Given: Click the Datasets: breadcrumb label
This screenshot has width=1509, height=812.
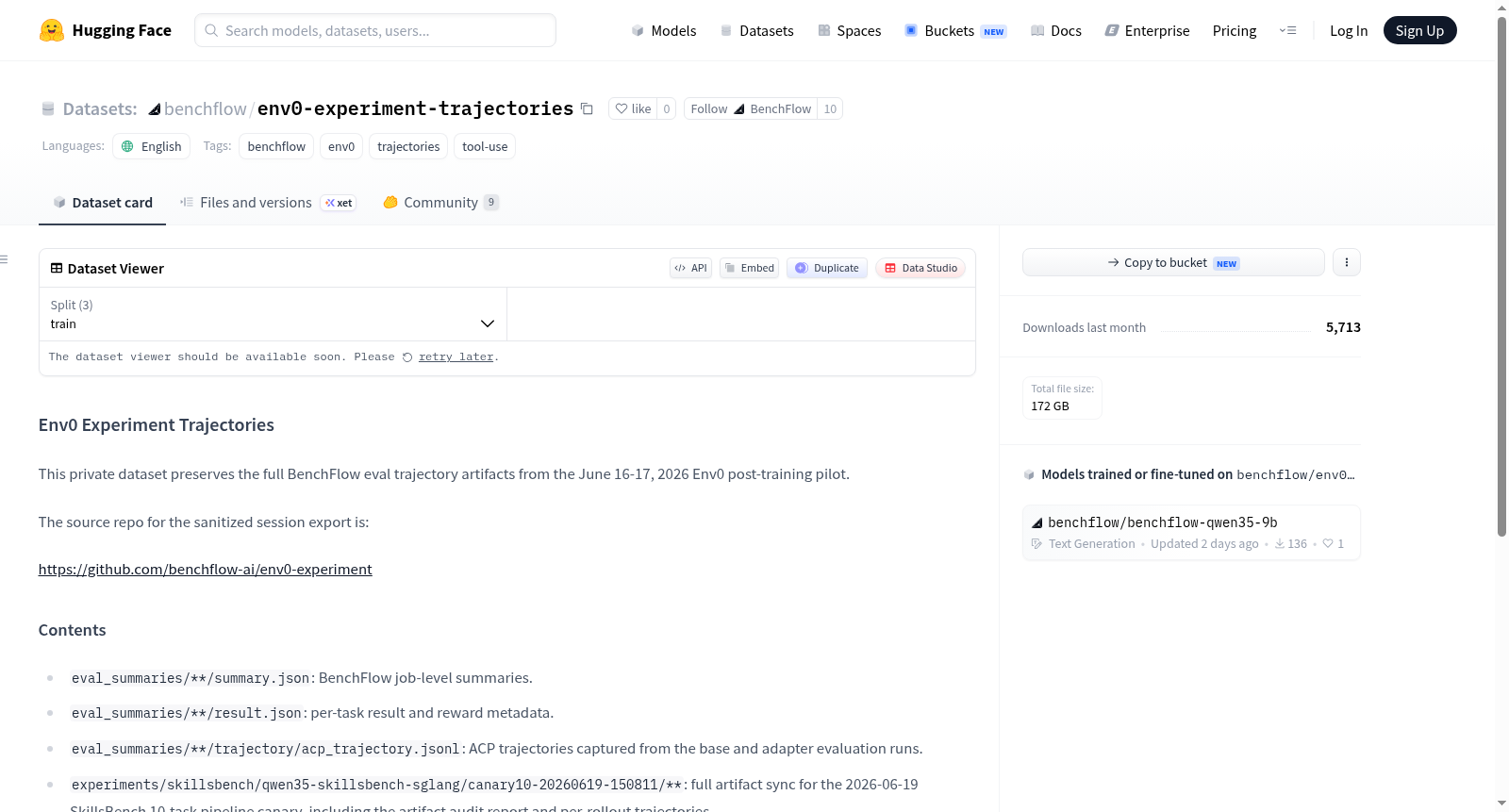Looking at the screenshot, I should pos(100,108).
